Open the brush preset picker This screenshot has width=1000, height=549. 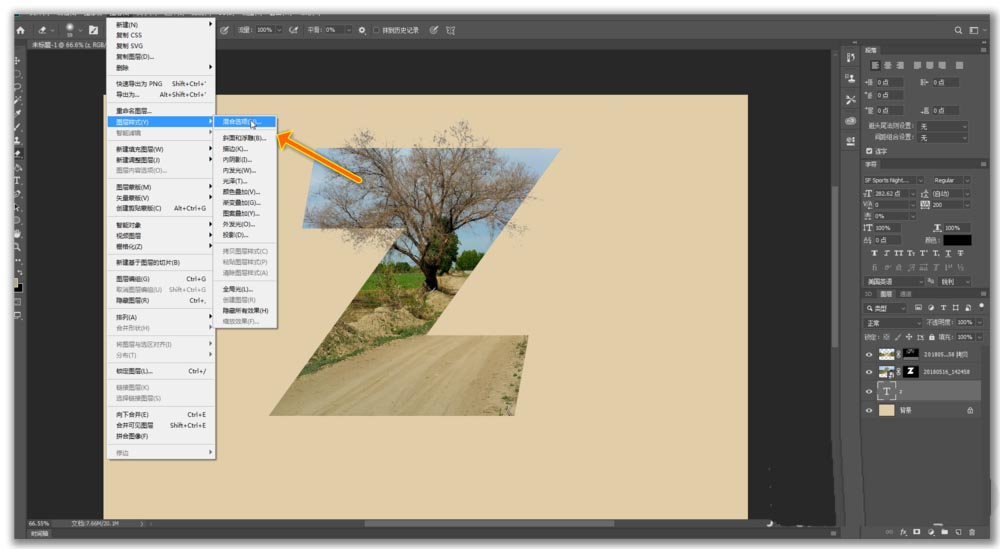point(73,30)
